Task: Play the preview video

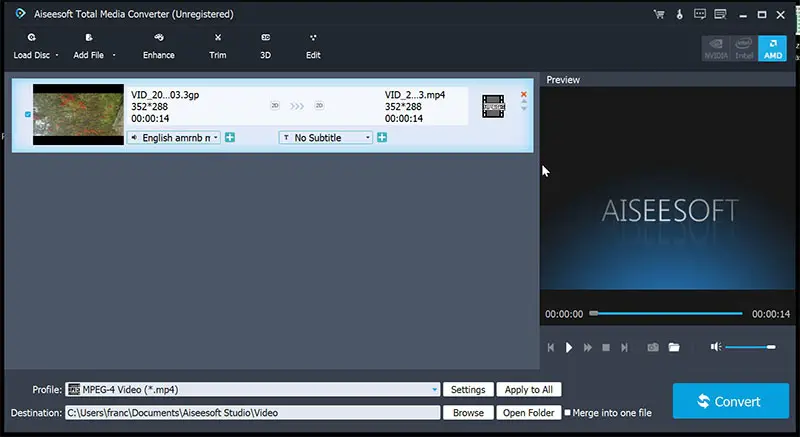Action: click(569, 347)
